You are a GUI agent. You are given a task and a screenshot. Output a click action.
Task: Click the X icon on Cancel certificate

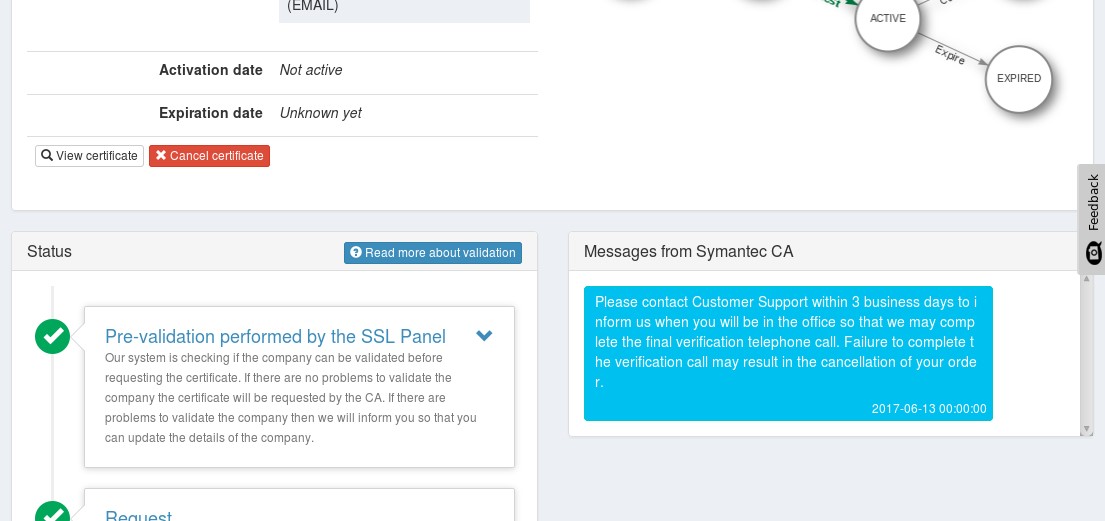(x=161, y=155)
